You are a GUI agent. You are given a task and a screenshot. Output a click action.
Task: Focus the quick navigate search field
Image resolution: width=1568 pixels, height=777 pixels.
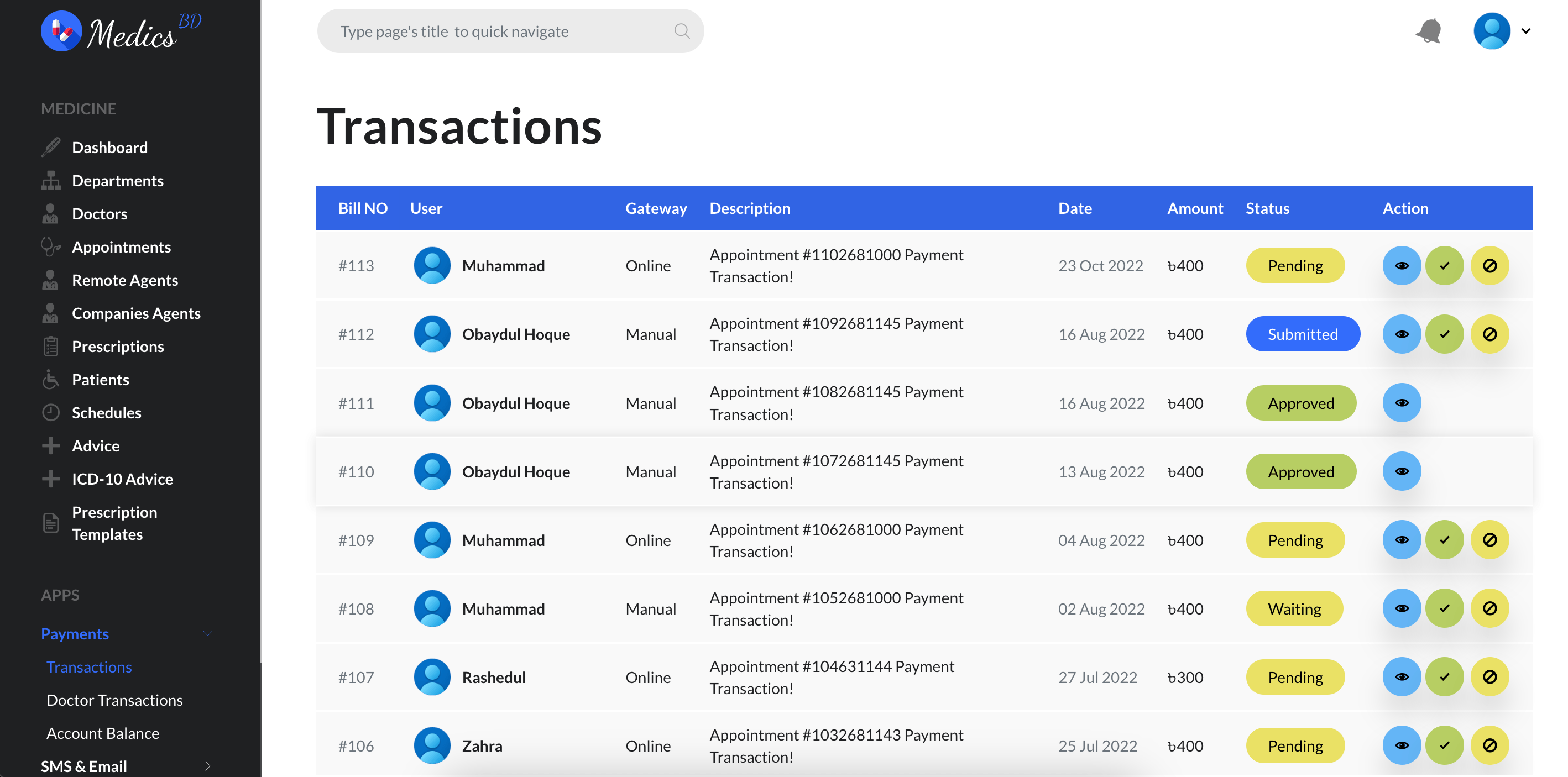[x=510, y=31]
